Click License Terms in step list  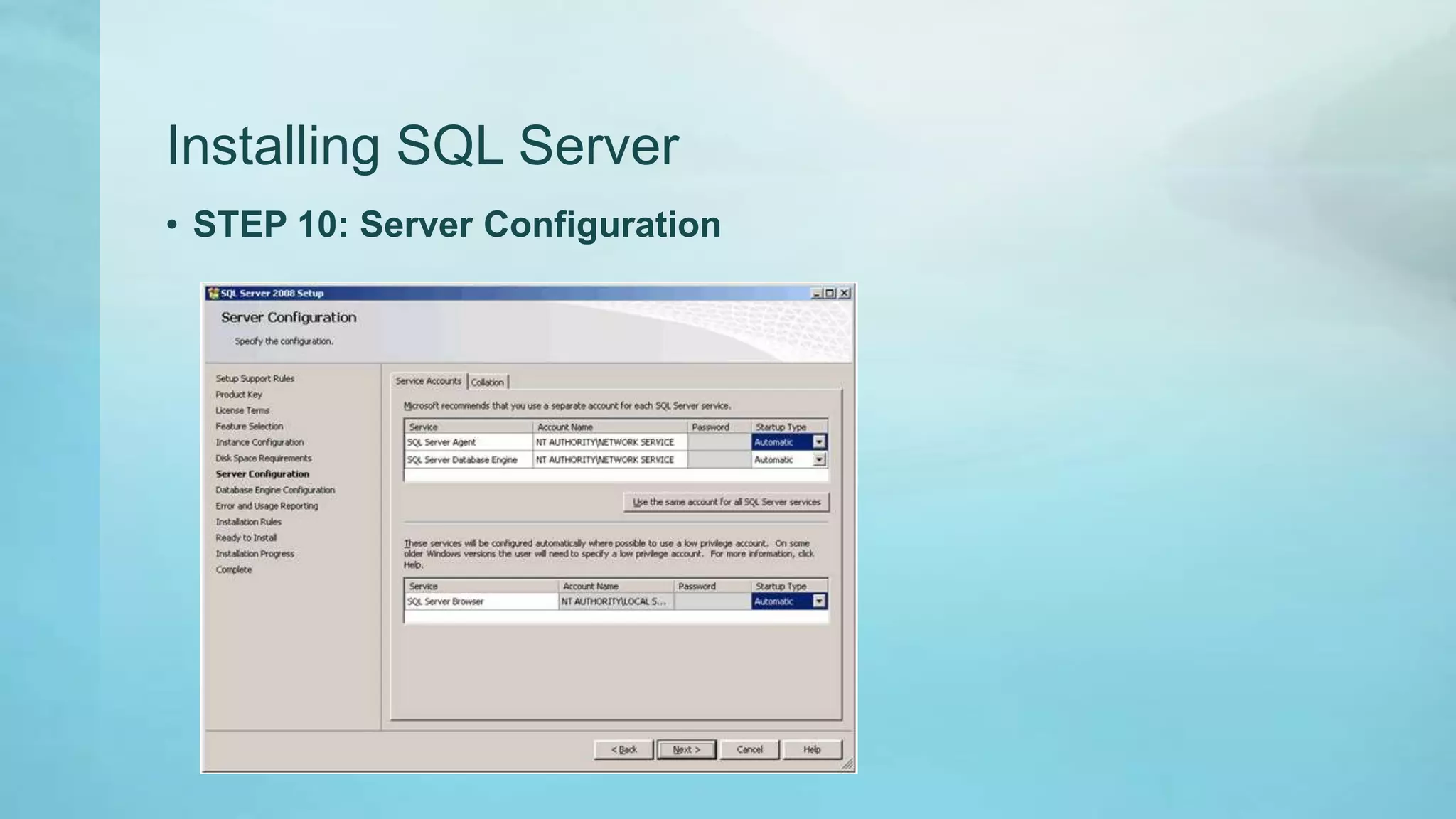click(x=242, y=411)
